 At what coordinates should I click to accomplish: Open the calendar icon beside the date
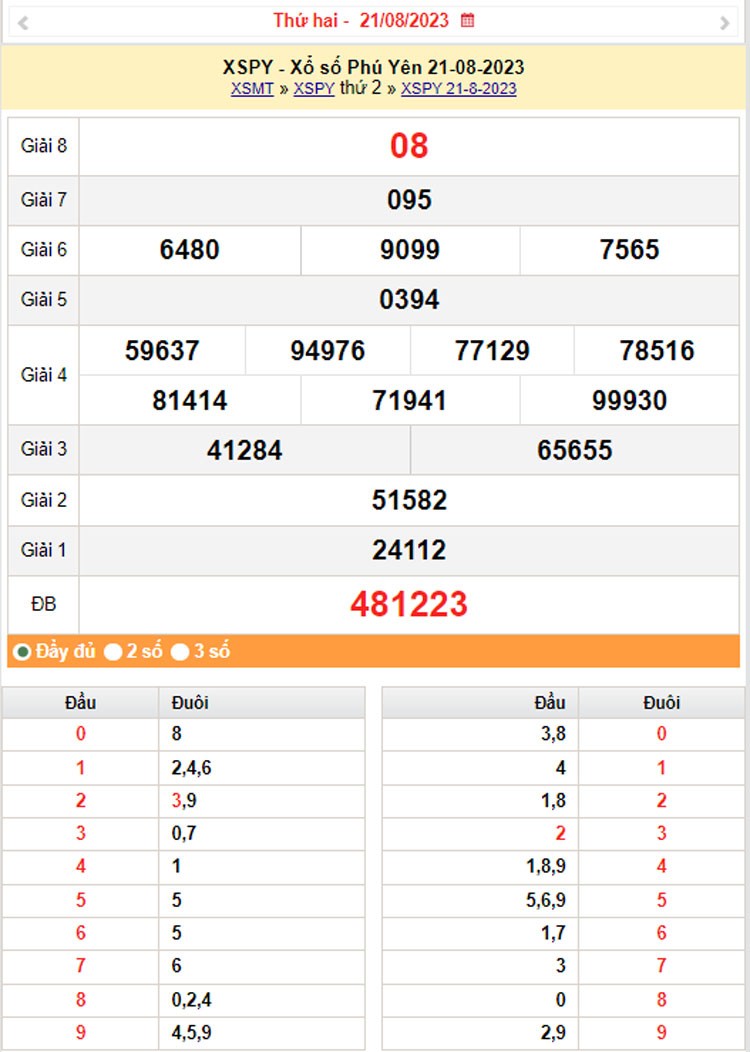tap(468, 20)
